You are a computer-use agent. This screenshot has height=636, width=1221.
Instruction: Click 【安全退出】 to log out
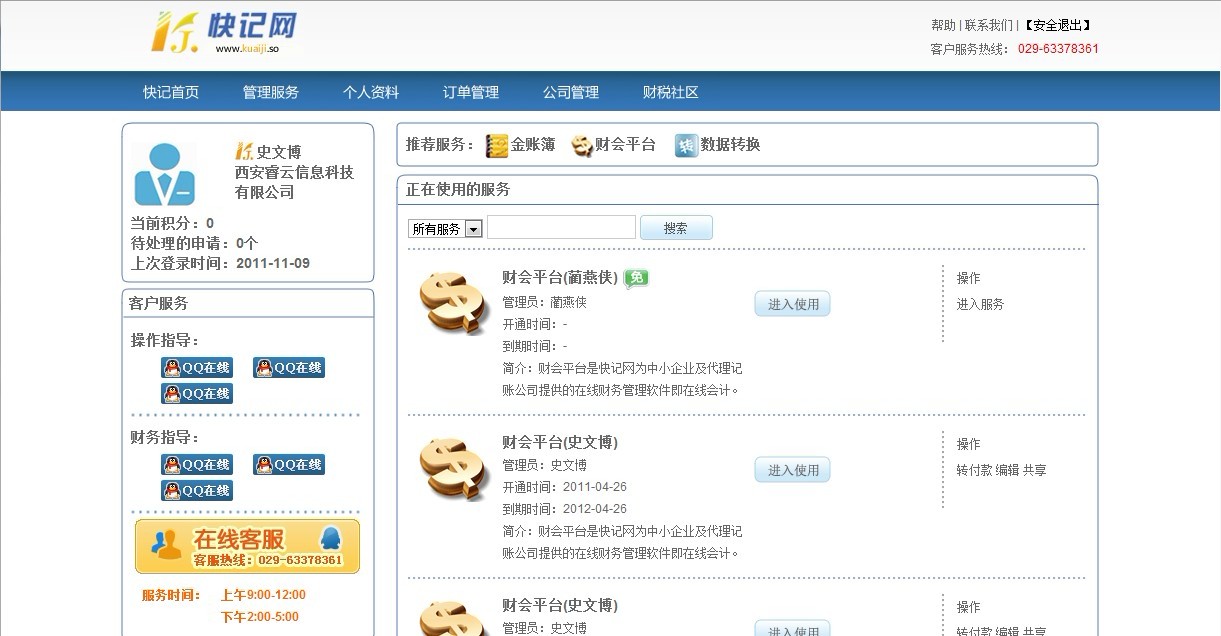click(1056, 25)
